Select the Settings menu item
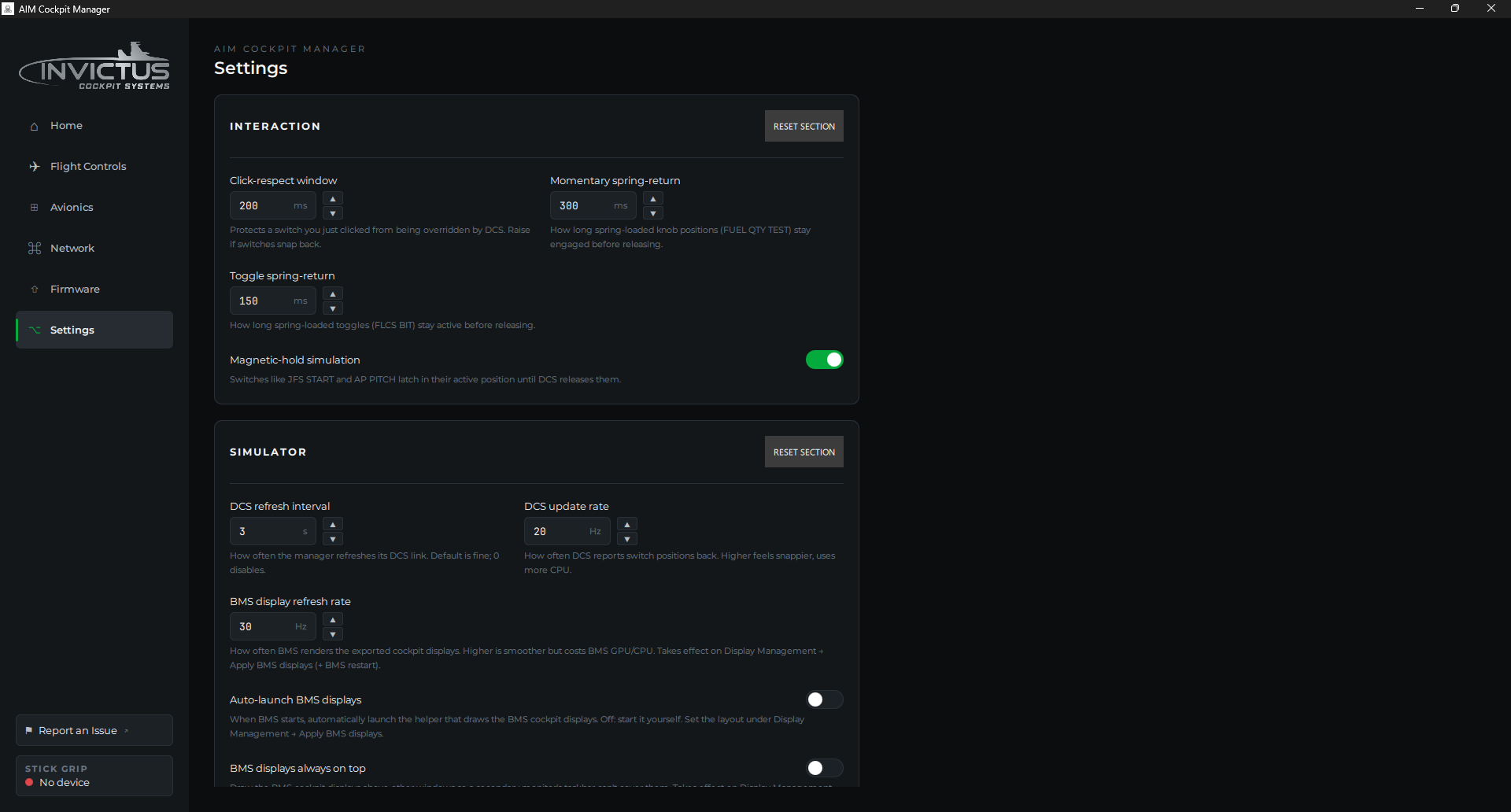The image size is (1511, 812). pos(94,330)
